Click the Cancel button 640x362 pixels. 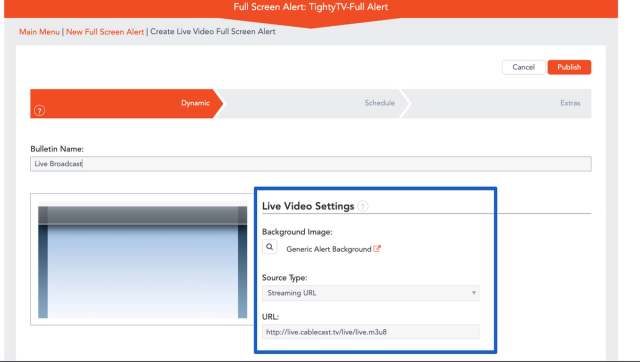pyautogui.click(x=523, y=67)
